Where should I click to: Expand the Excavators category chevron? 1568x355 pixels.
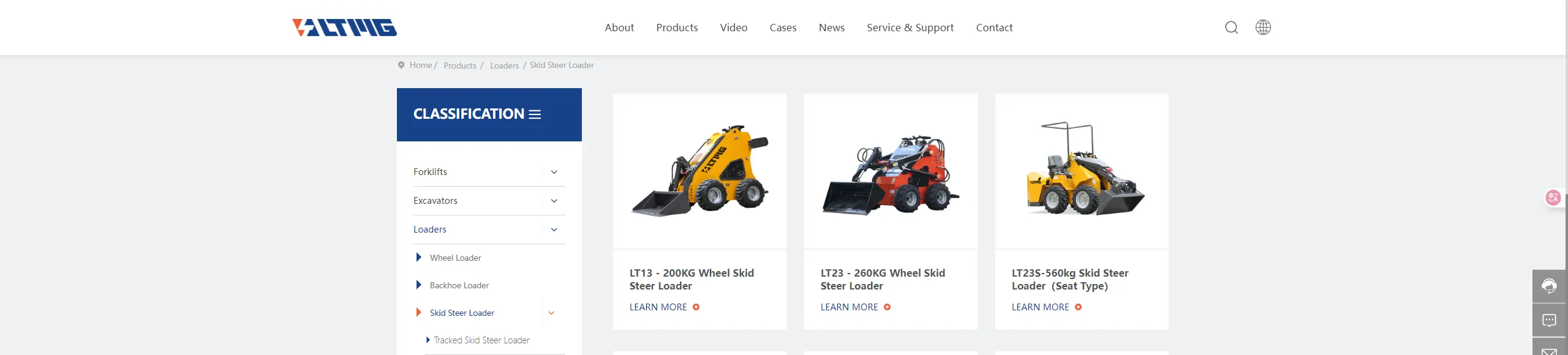(554, 201)
